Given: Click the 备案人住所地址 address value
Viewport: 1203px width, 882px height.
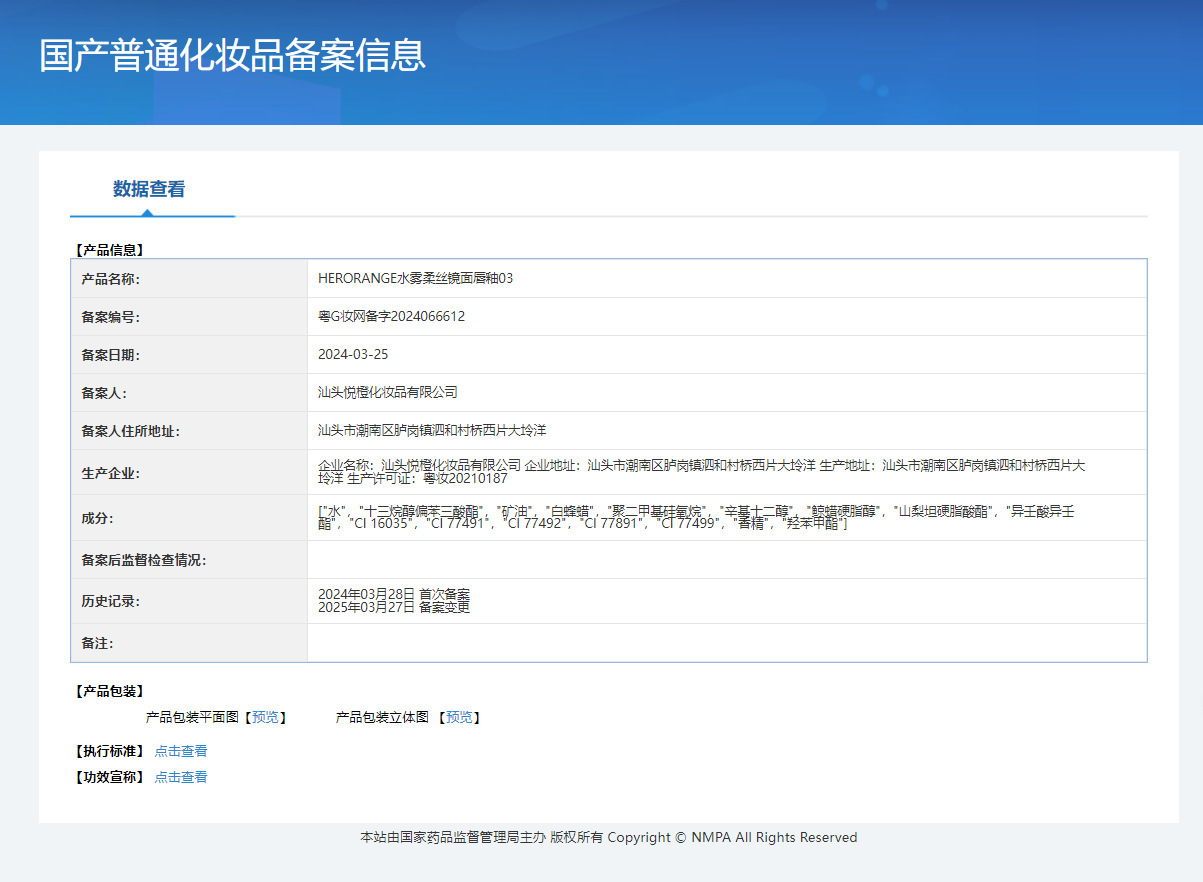Looking at the screenshot, I should pyautogui.click(x=432, y=430).
